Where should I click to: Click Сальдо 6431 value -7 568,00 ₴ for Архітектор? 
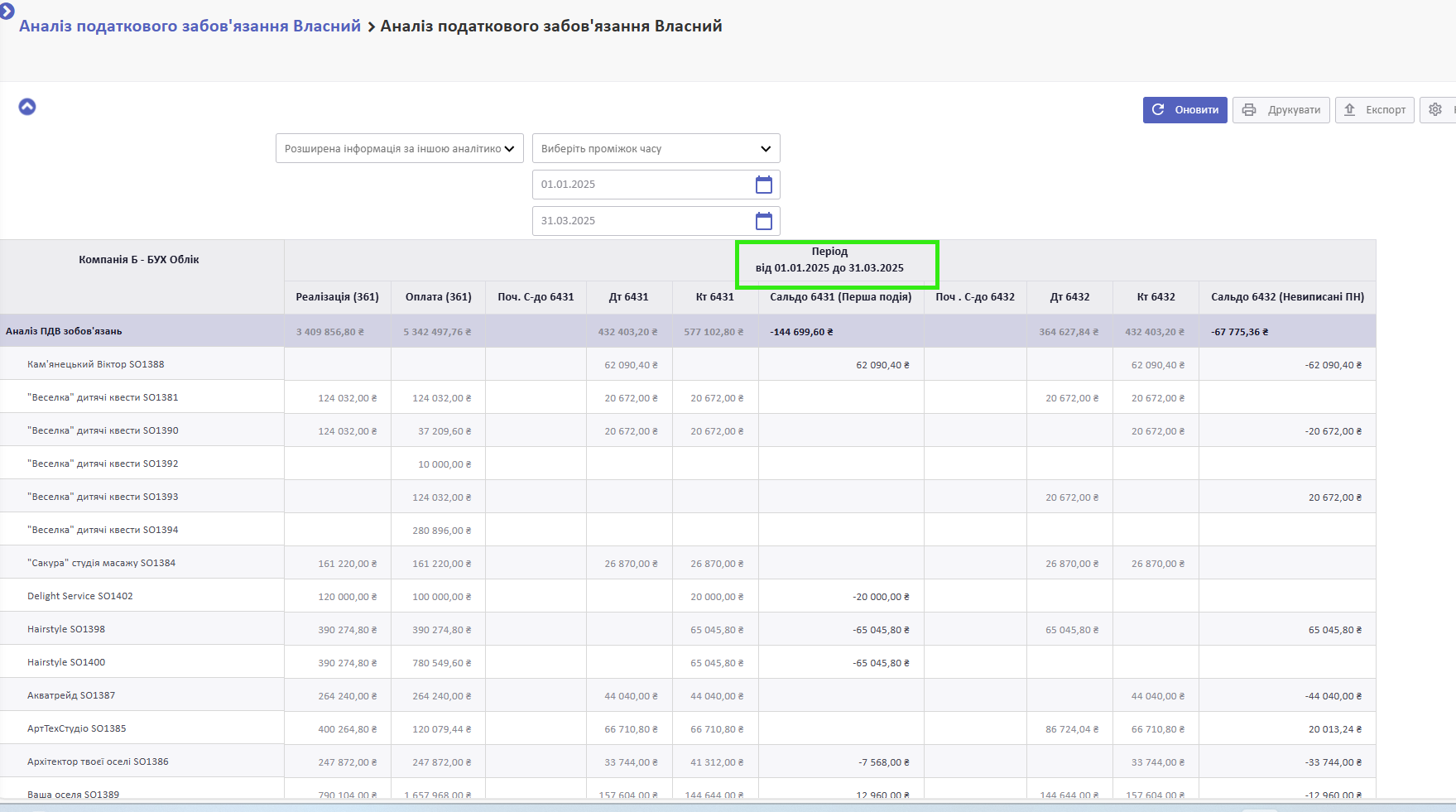tap(884, 762)
